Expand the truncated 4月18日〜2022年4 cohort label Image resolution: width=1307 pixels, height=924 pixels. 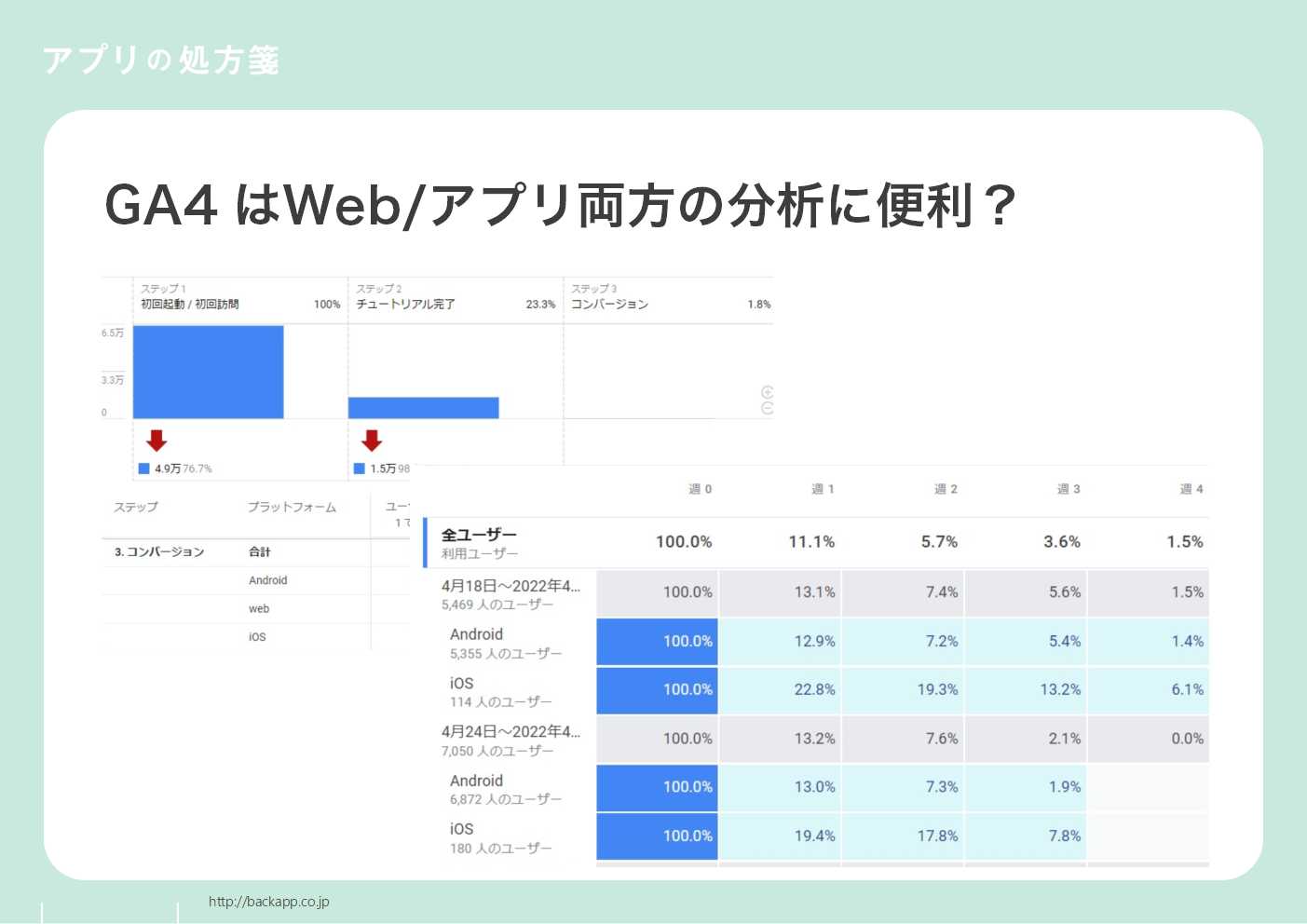click(x=511, y=586)
